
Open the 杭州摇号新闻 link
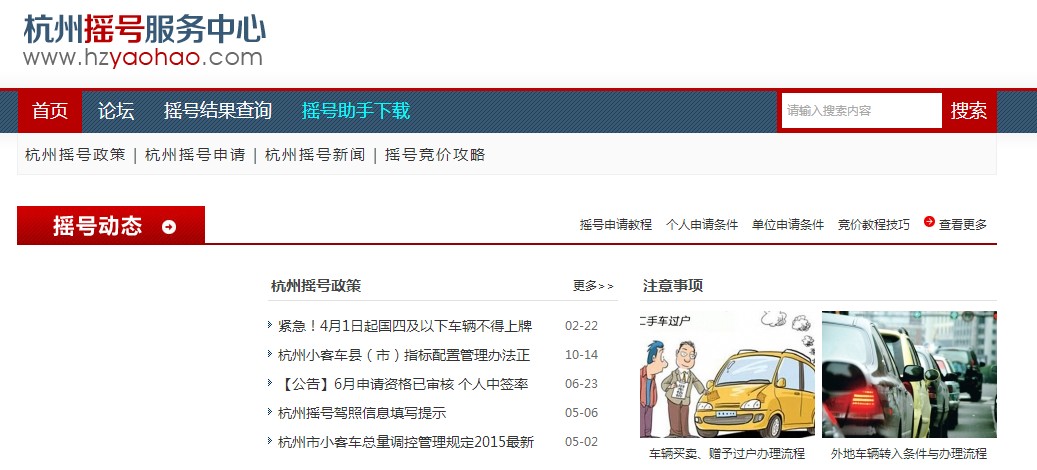(315, 155)
